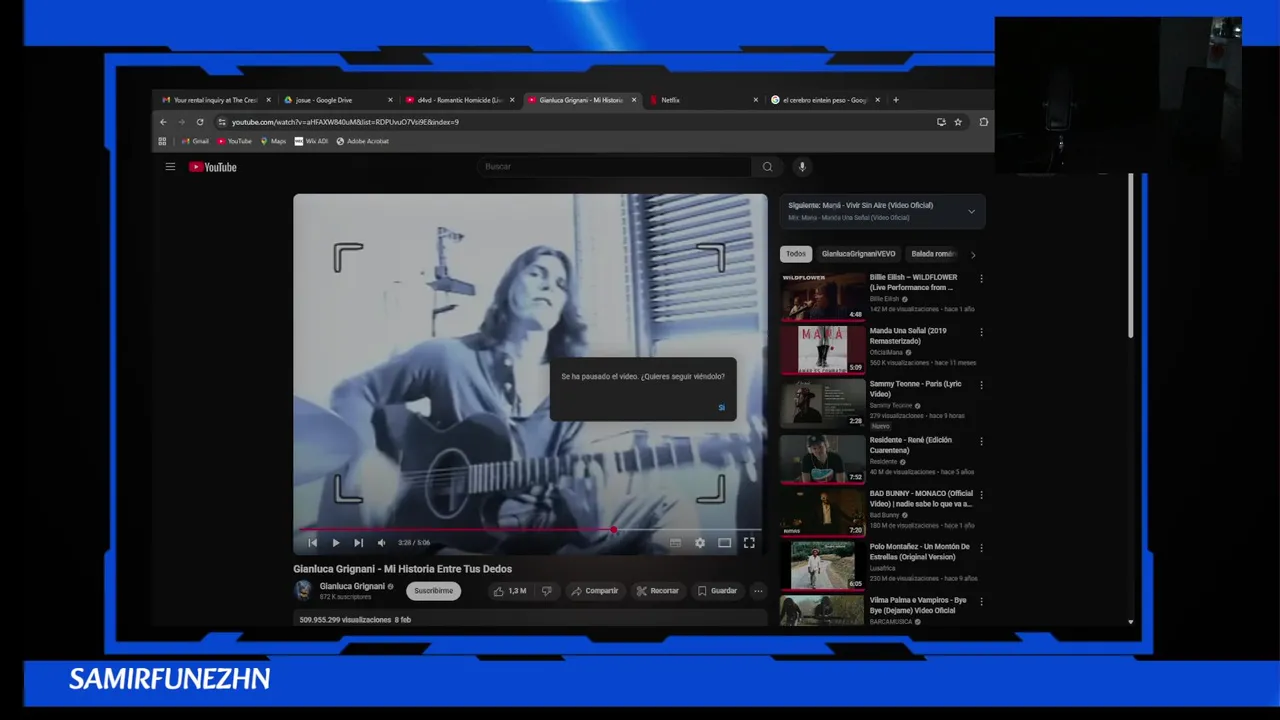Screen dimensions: 1280x720
Task: Open options menu for Vilma Palma video
Action: pos(981,601)
